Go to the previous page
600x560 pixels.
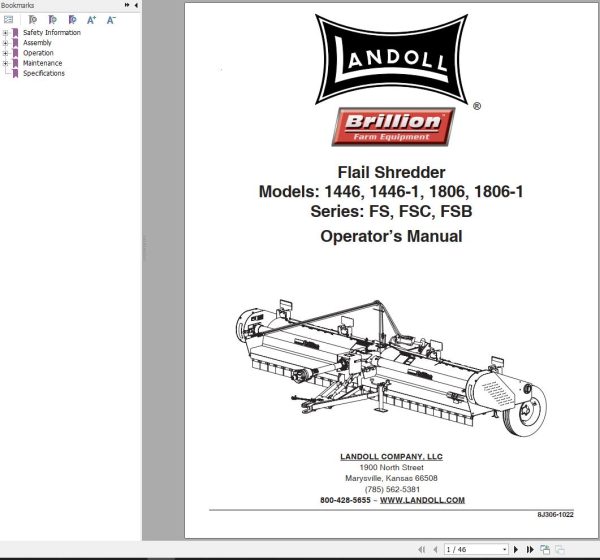pos(435,550)
